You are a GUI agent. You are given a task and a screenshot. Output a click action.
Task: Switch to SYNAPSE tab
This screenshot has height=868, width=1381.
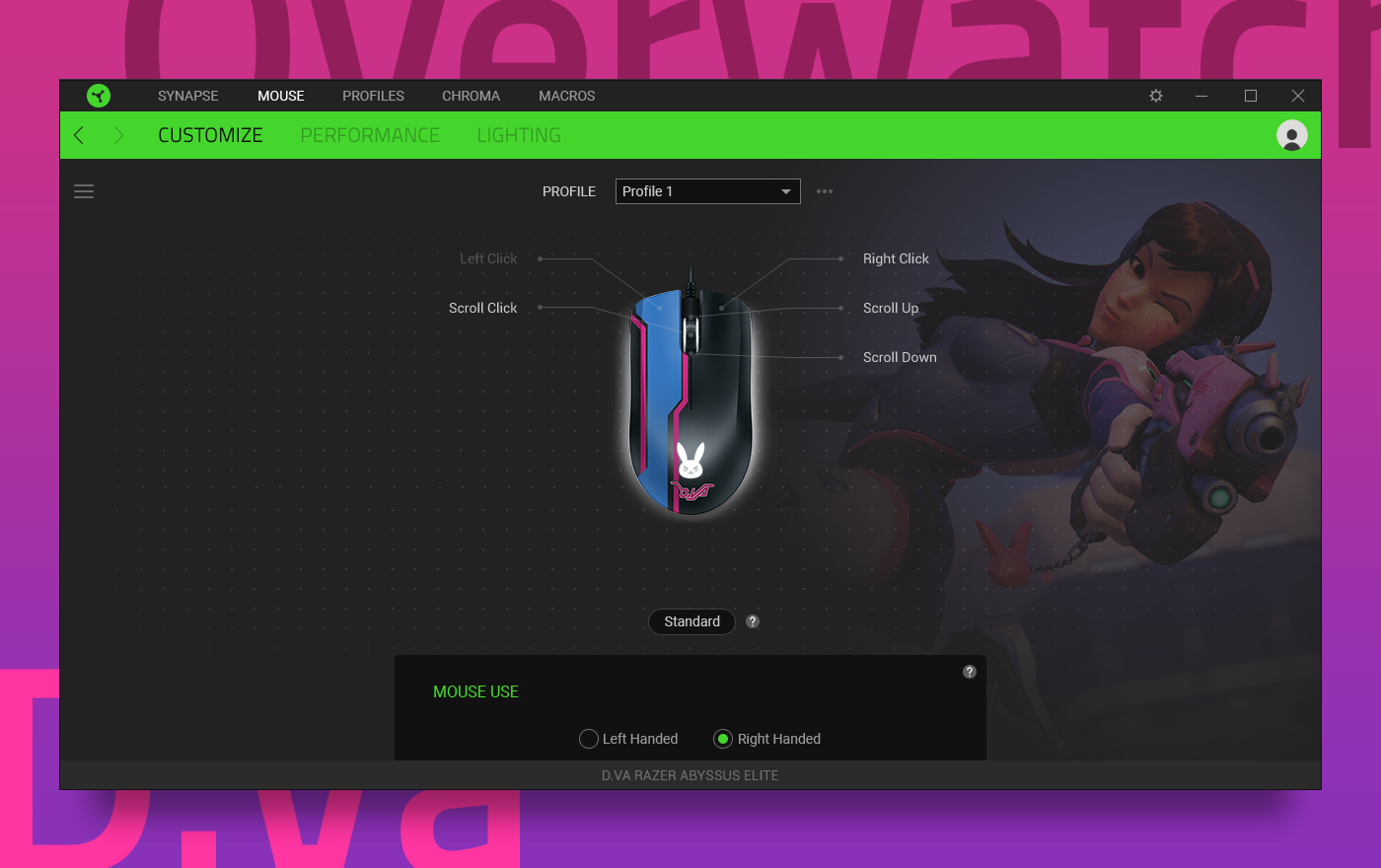188,96
